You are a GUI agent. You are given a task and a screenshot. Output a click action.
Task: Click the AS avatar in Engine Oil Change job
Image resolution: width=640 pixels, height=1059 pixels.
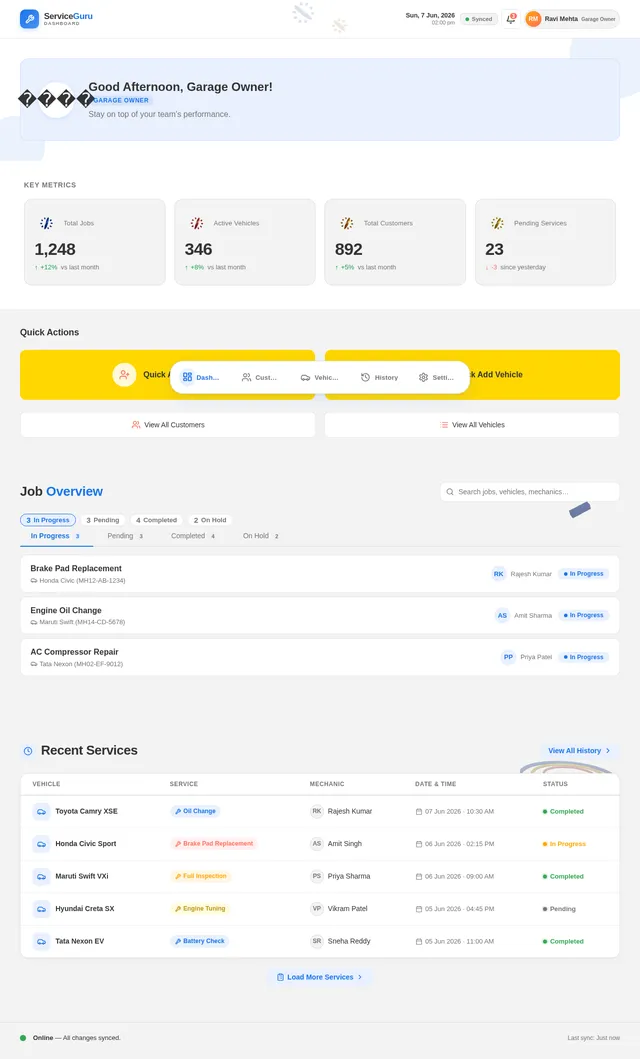point(502,615)
